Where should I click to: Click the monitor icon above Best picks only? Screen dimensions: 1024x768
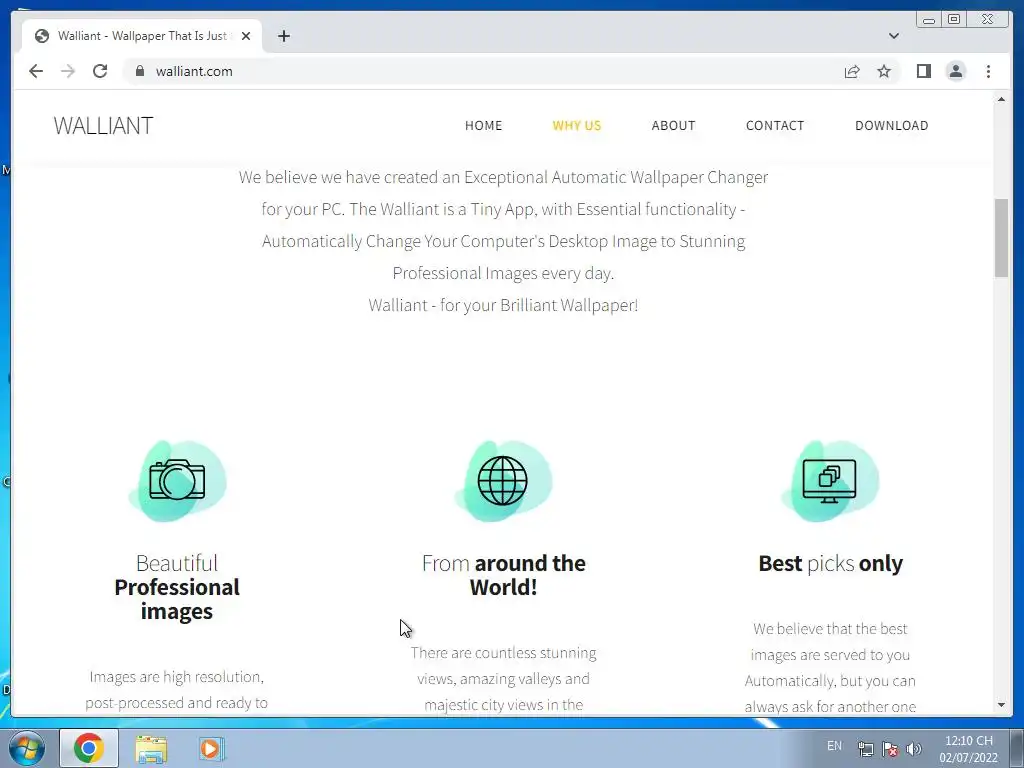(x=829, y=481)
